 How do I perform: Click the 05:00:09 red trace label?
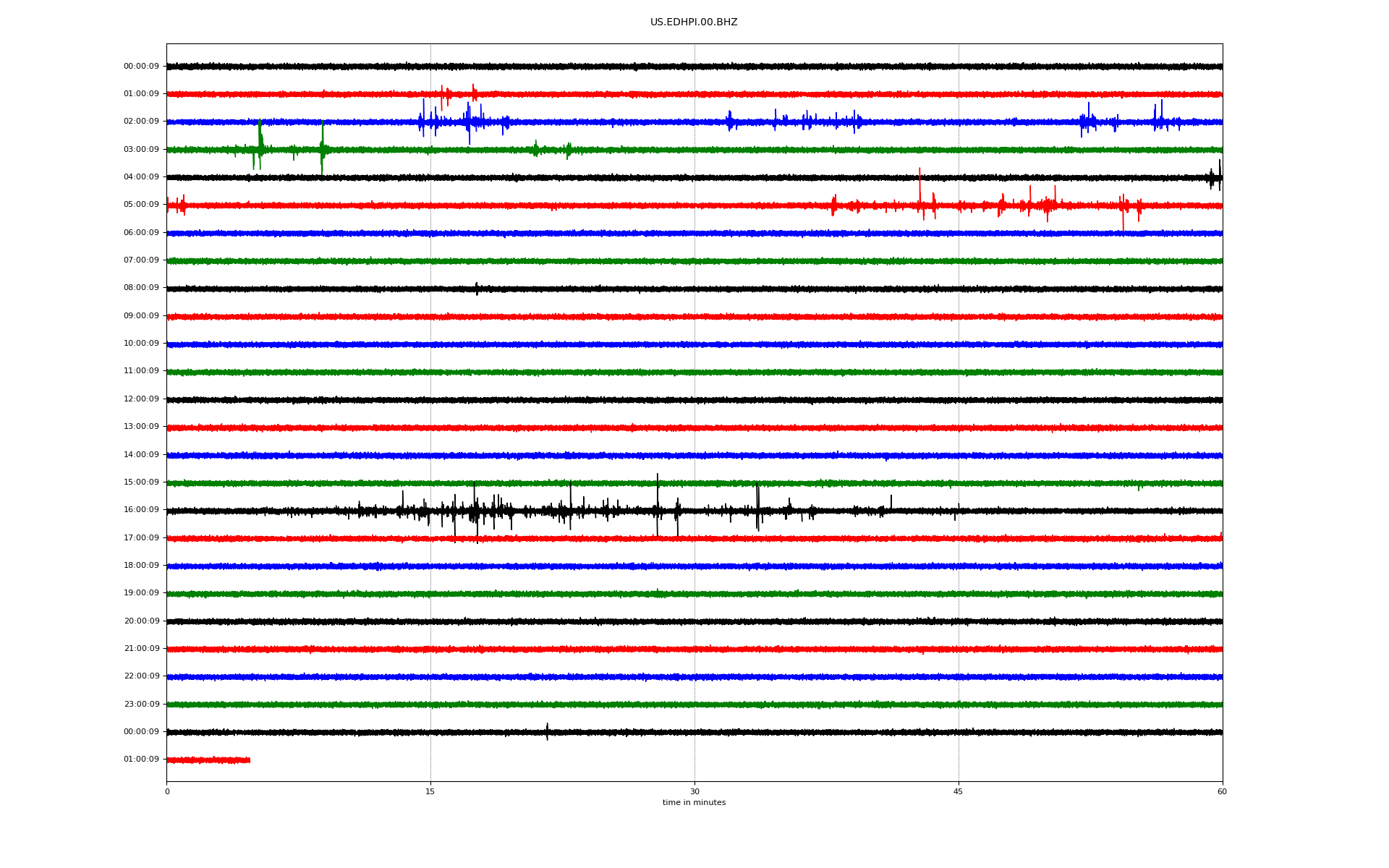(x=141, y=205)
